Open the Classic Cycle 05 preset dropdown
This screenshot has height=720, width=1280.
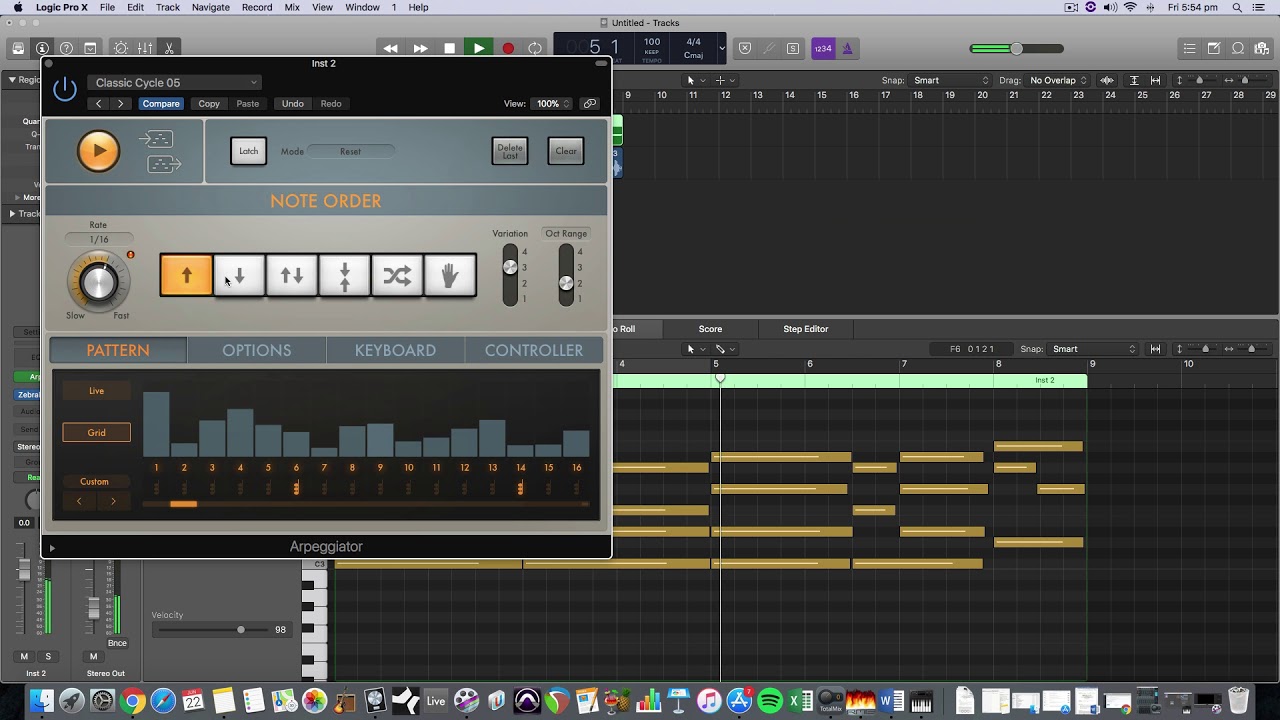point(174,83)
